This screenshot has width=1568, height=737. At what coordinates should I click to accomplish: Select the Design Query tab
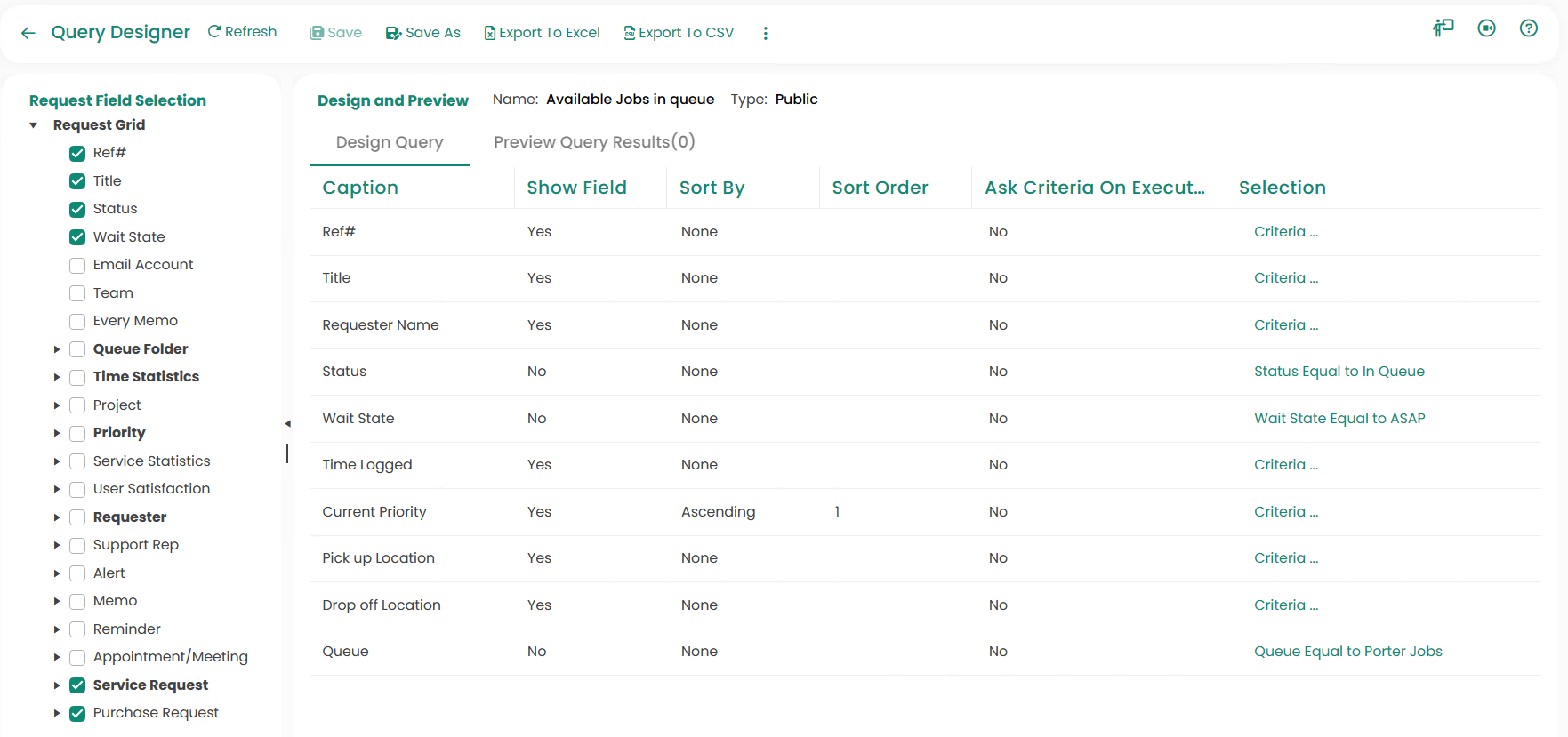pyautogui.click(x=390, y=142)
